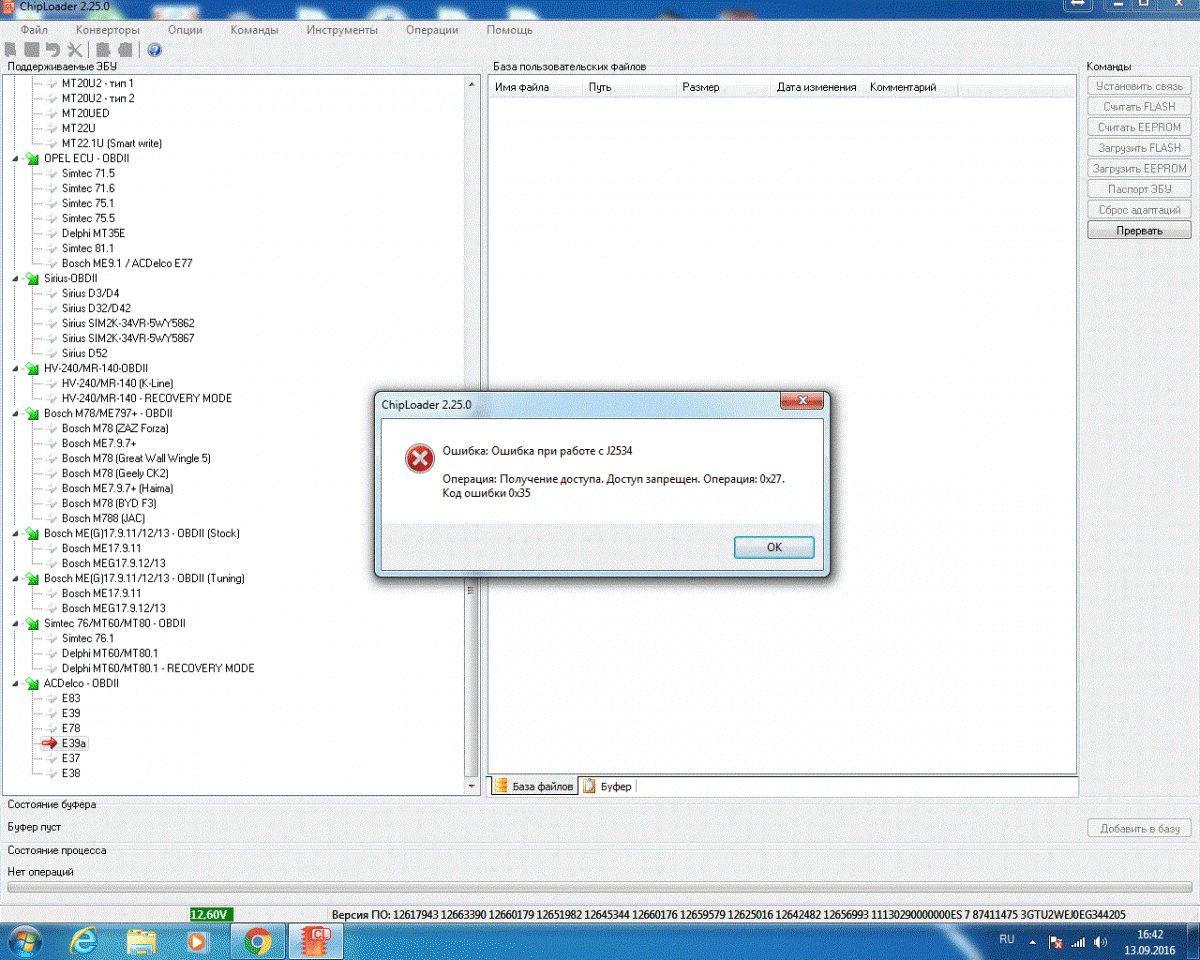1200x960 pixels.
Task: Click the Загрузить FLASH button
Action: pyautogui.click(x=1139, y=148)
